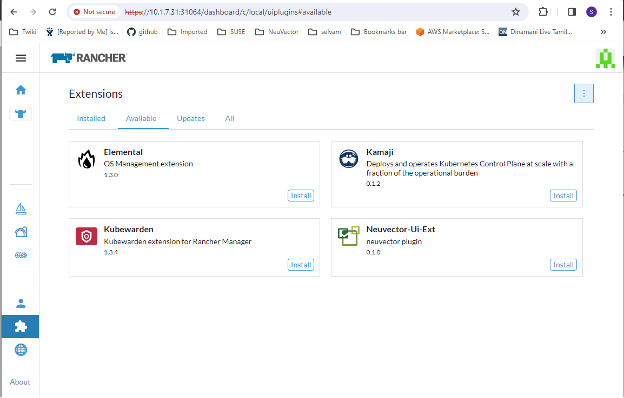This screenshot has width=624, height=398.
Task: Open the AWS Marketplace bookmark
Action: point(452,32)
